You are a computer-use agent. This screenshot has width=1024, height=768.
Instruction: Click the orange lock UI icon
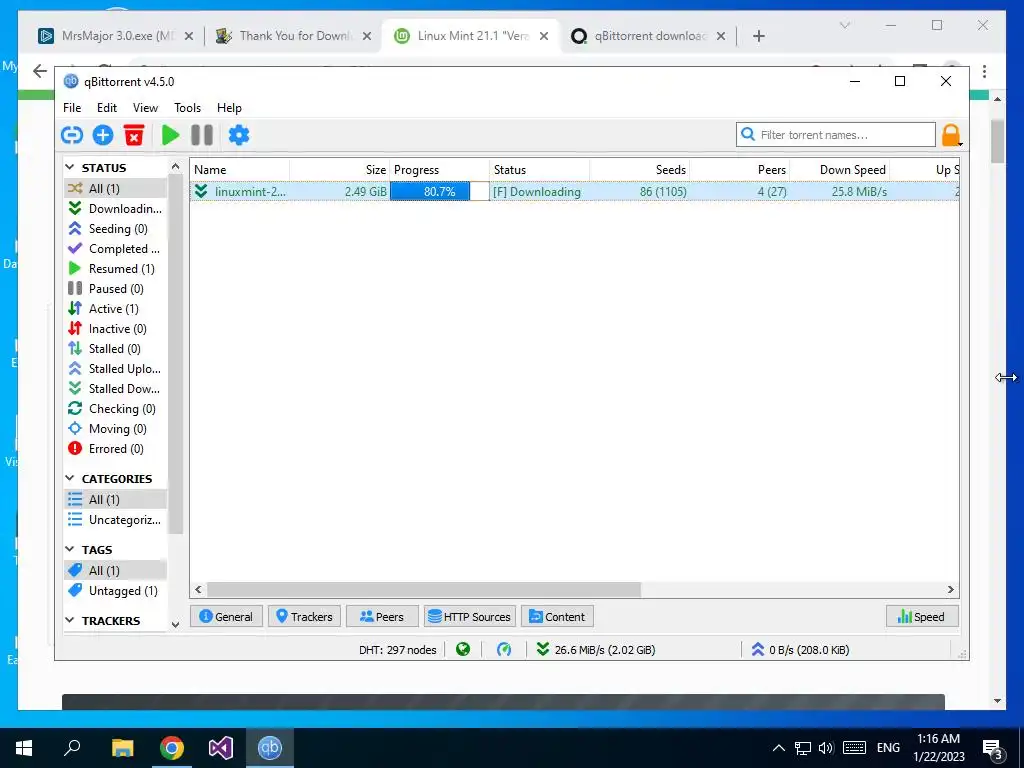[x=951, y=135]
